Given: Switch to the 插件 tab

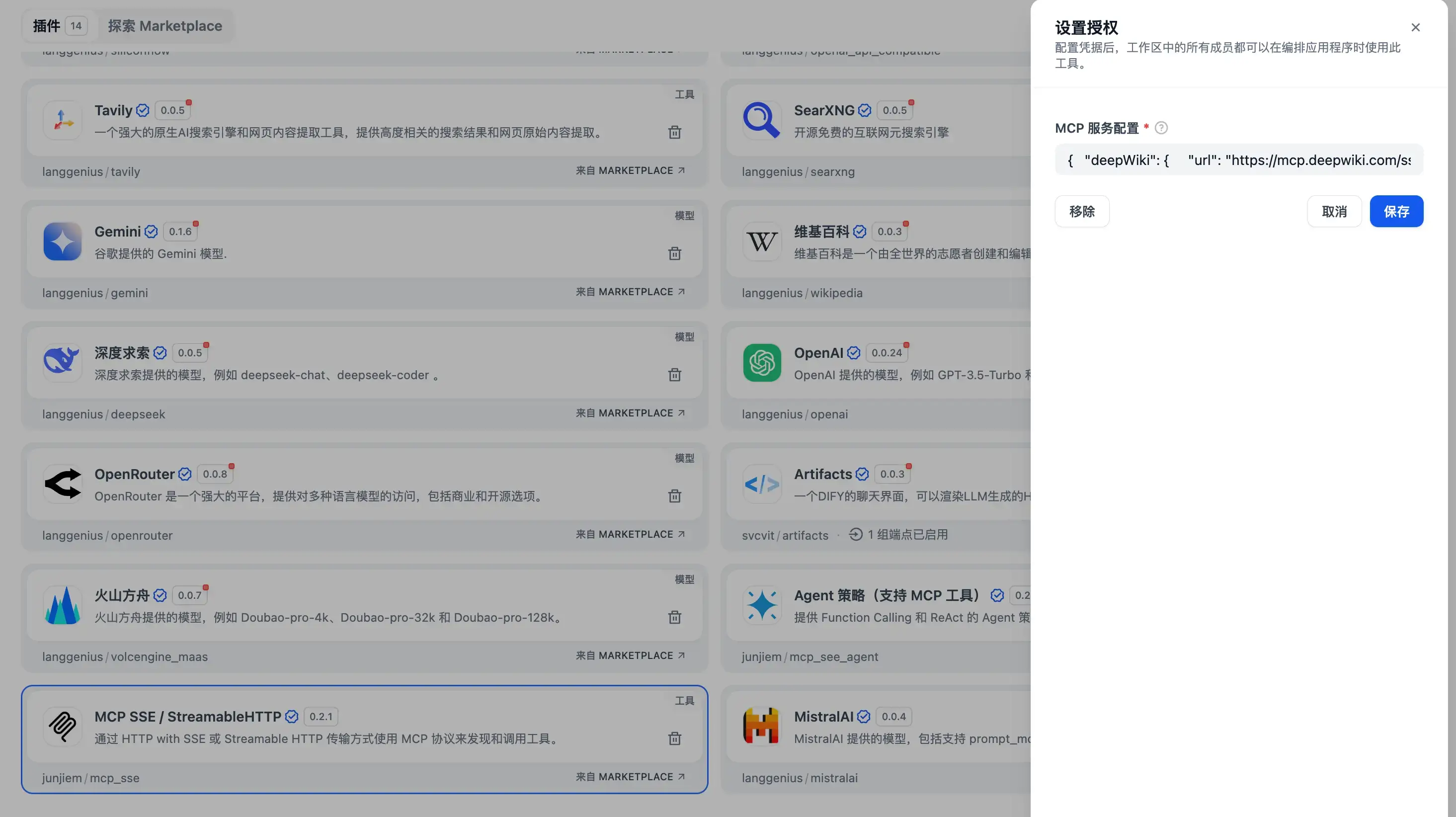Looking at the screenshot, I should pos(46,25).
